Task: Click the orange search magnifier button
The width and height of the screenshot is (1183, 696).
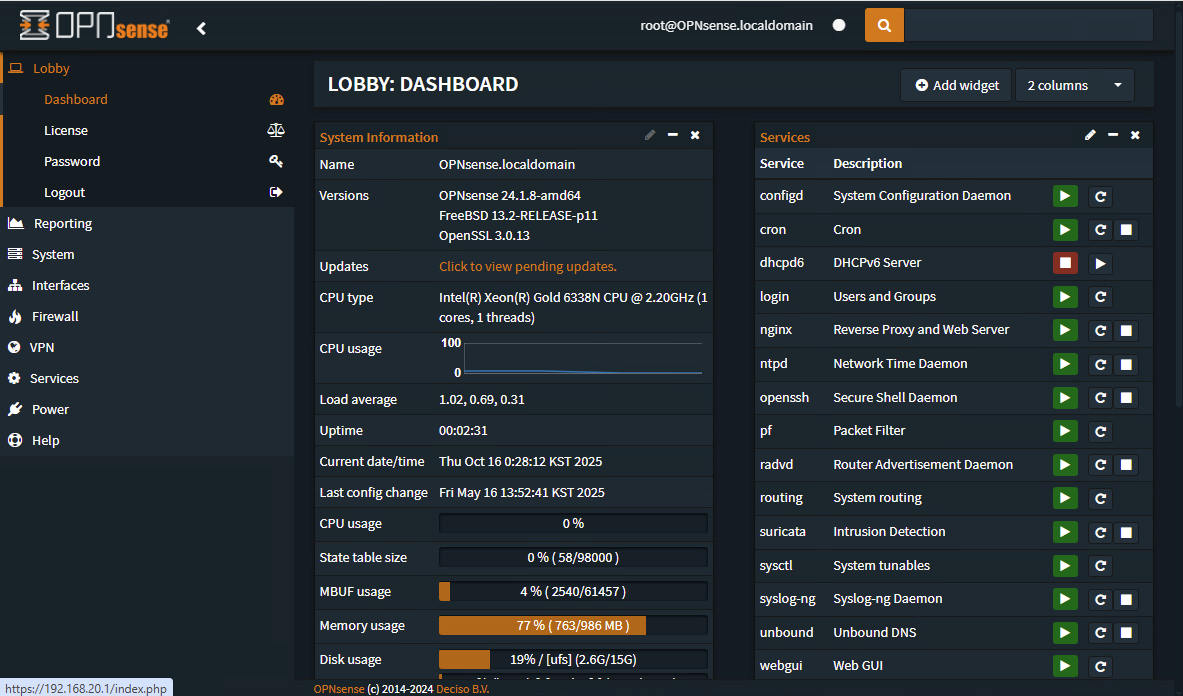Action: point(884,26)
